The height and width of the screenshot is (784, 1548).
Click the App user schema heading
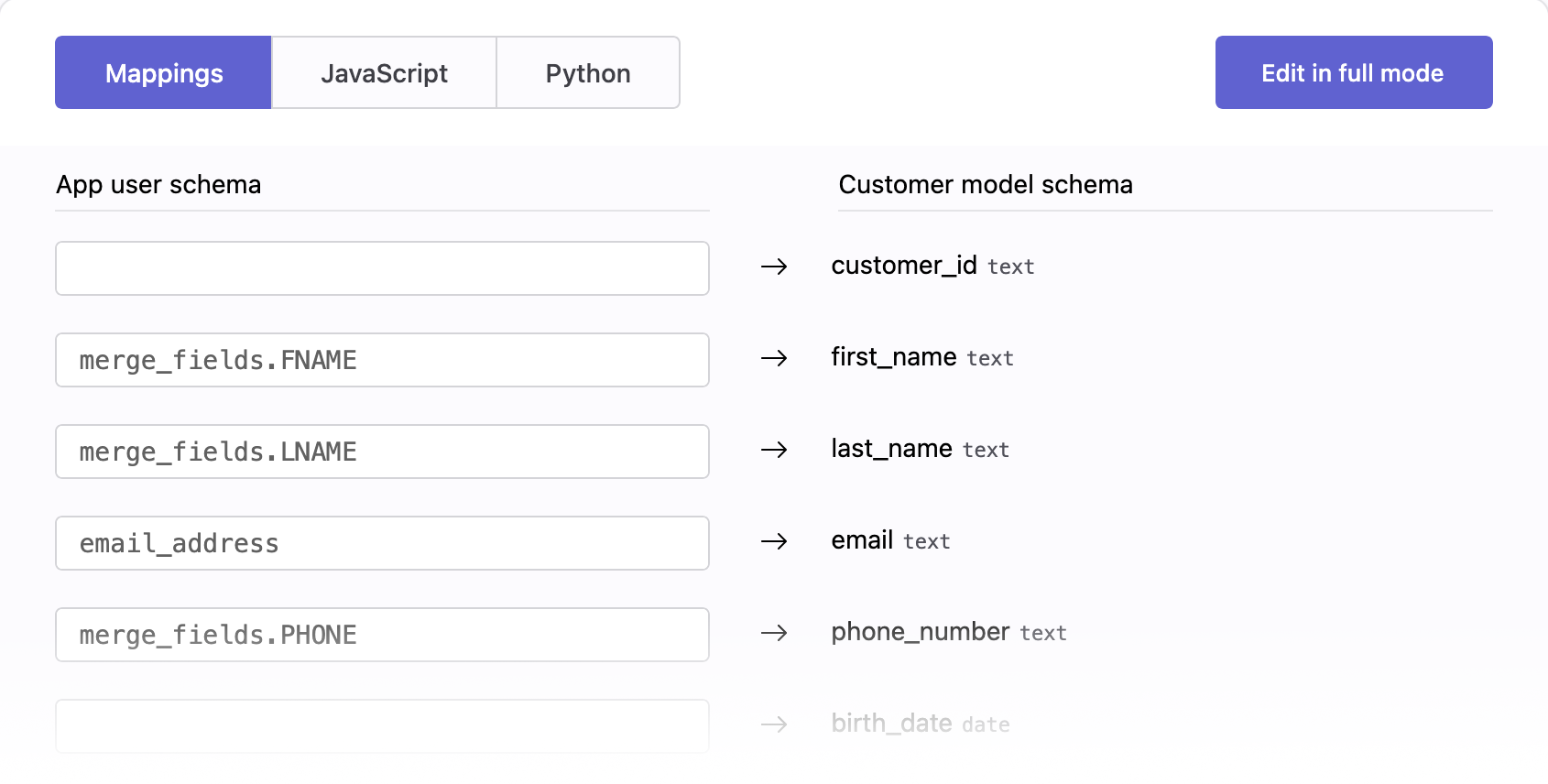[158, 185]
